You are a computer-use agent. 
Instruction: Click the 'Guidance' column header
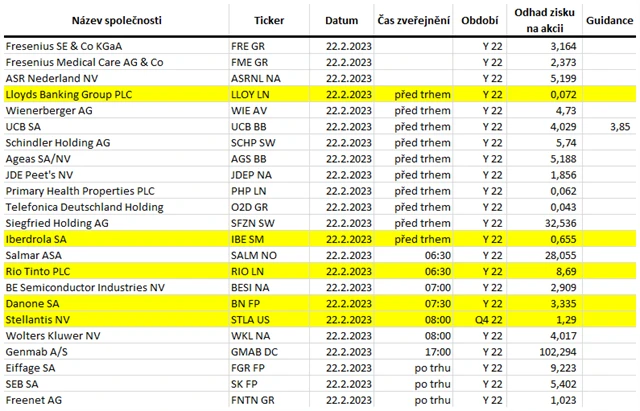coord(609,20)
